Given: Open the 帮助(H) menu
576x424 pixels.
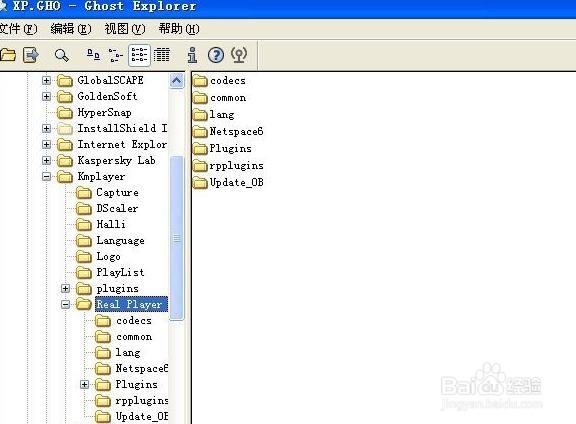Looking at the screenshot, I should (x=179, y=29).
